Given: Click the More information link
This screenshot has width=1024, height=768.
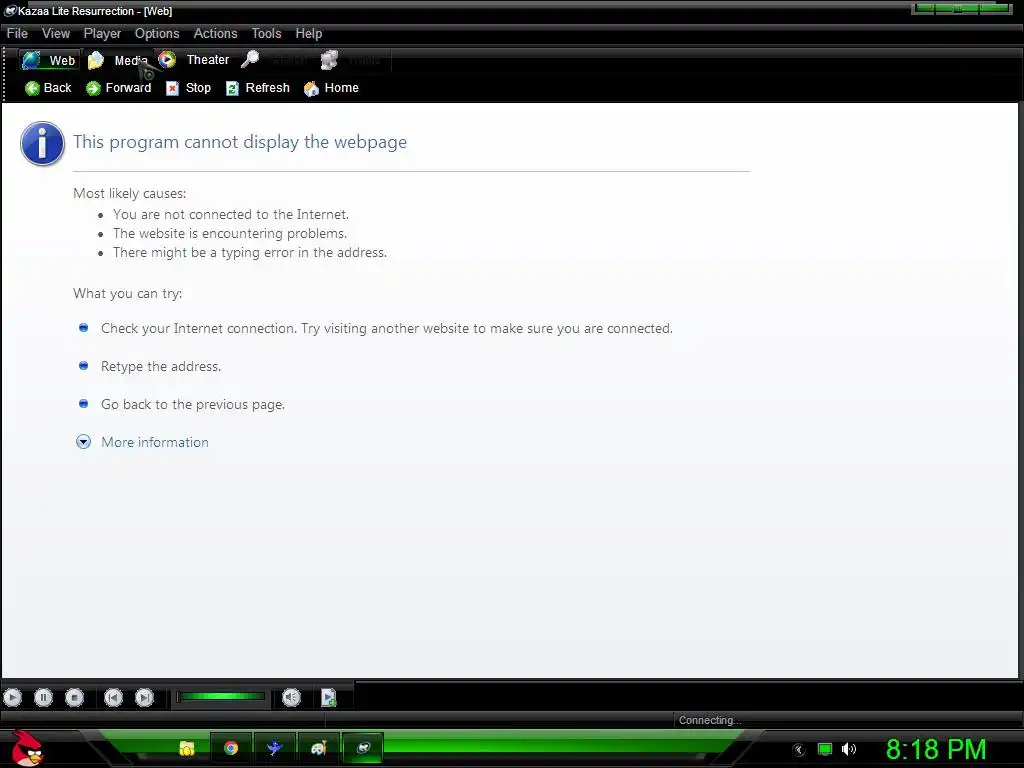Looking at the screenshot, I should point(155,442).
